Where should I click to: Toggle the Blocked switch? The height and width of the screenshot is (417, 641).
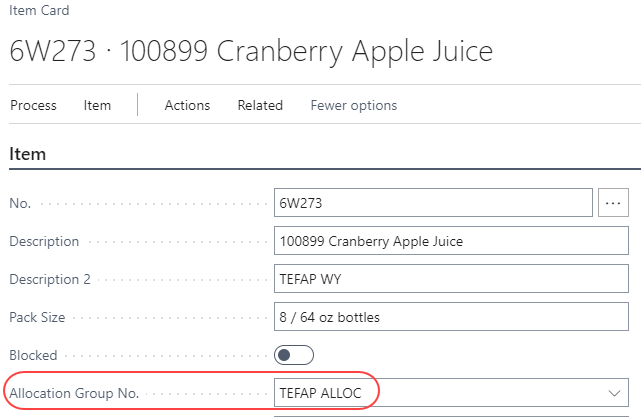[294, 355]
